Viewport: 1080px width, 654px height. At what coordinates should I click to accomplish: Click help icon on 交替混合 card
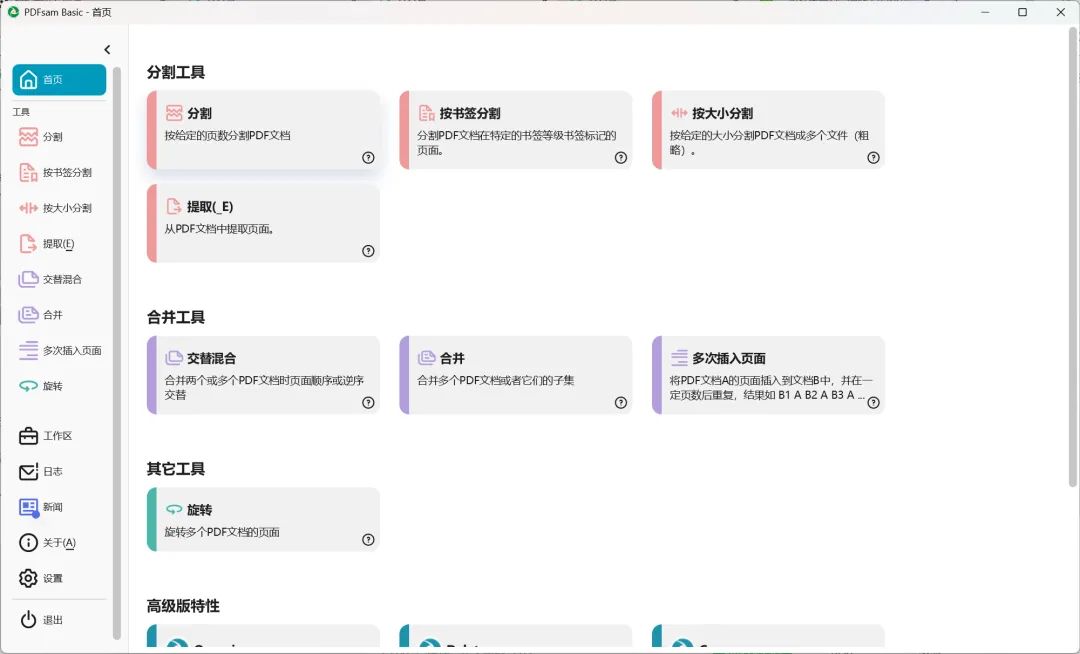368,403
